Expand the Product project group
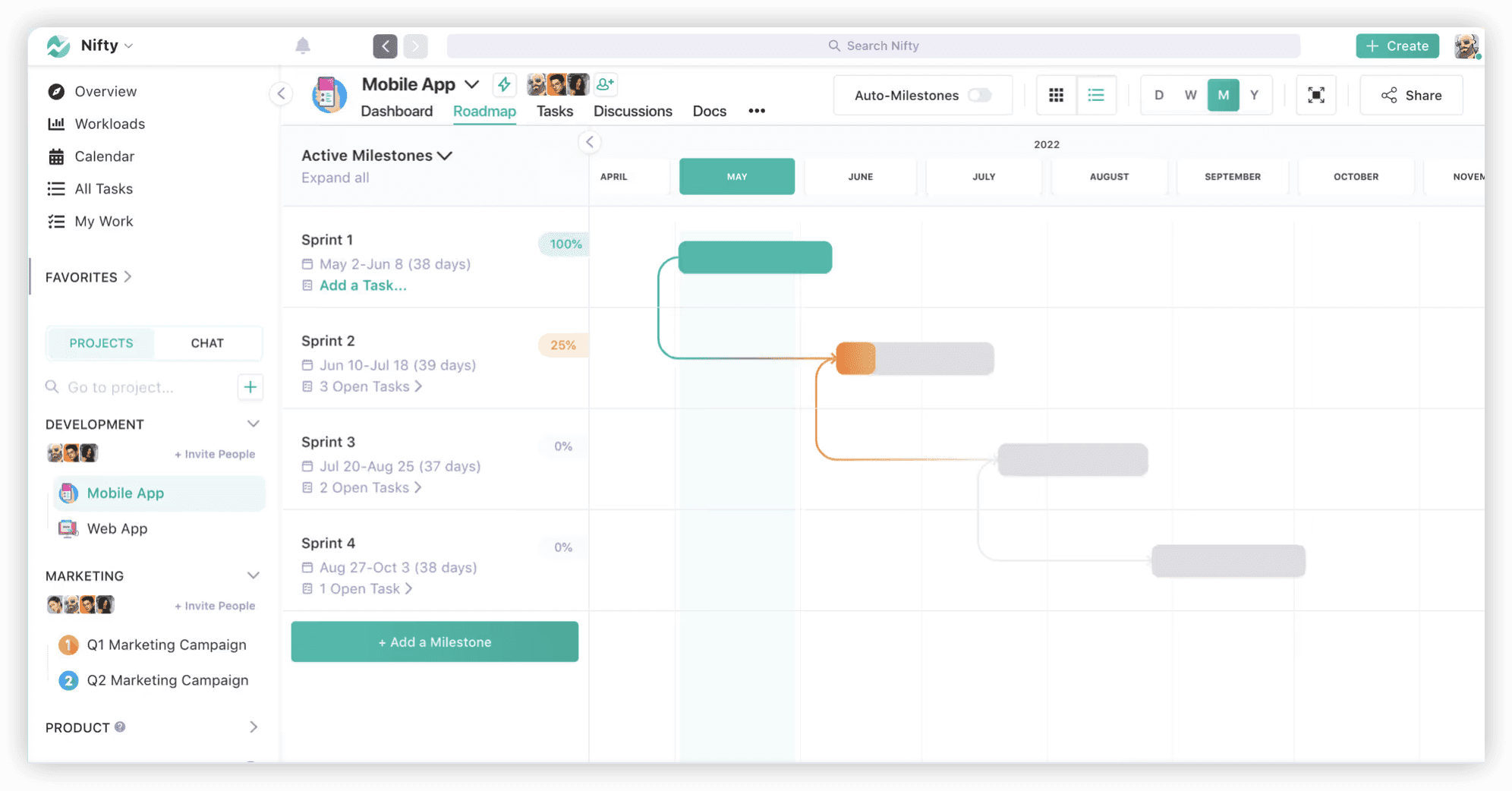Image resolution: width=1512 pixels, height=791 pixels. [254, 727]
